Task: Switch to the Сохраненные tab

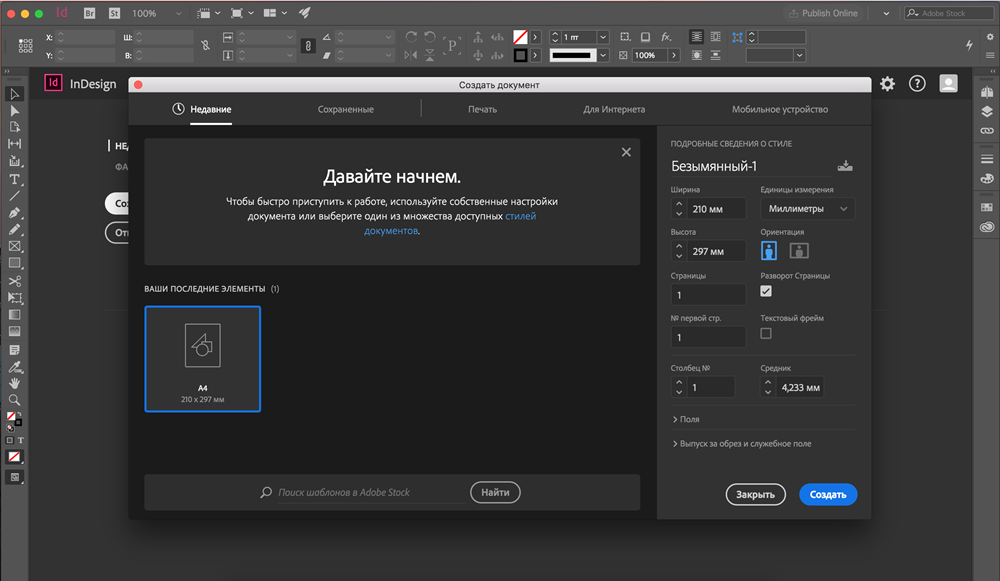Action: click(x=346, y=109)
